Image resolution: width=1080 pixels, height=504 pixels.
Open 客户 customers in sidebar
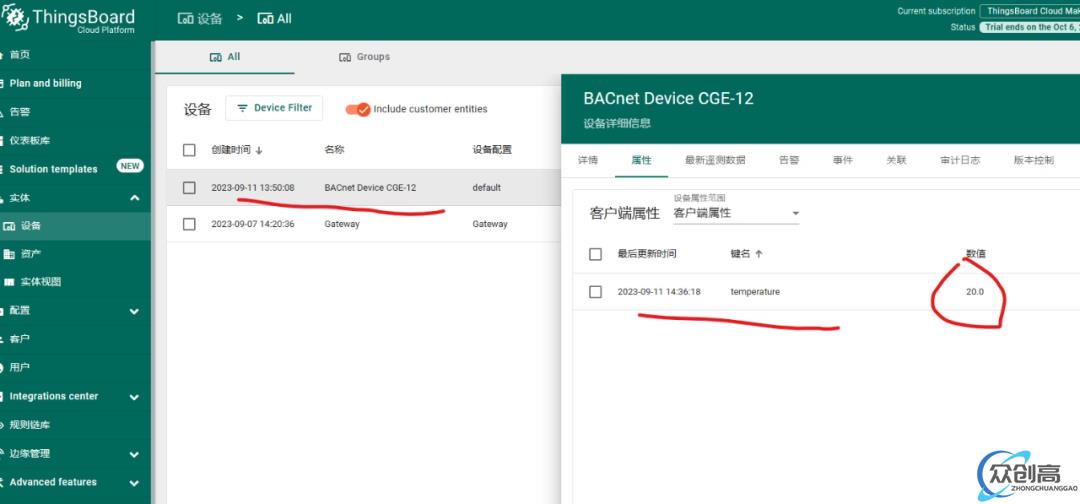click(19, 339)
